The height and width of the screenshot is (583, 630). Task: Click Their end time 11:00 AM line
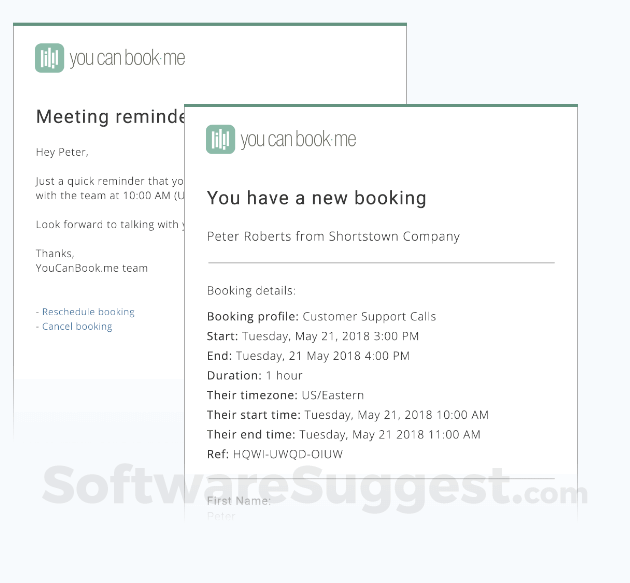[x=344, y=435]
